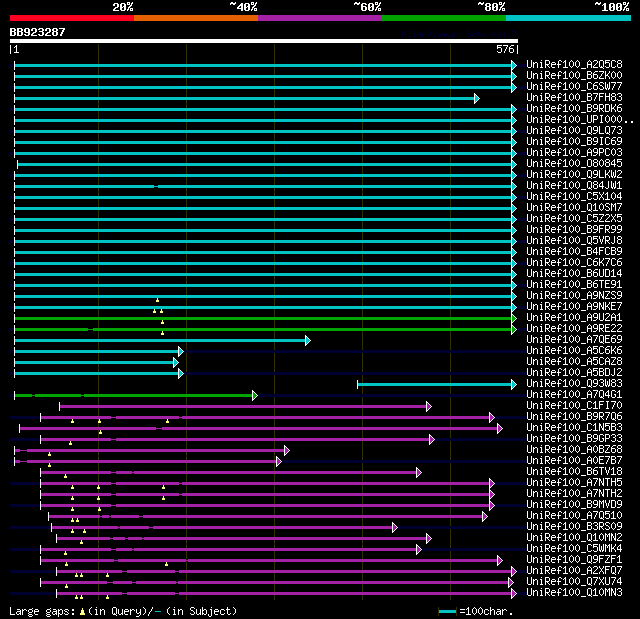Click UniRef100_Q9LKW2 label
This screenshot has height=619, width=640.
574,175
